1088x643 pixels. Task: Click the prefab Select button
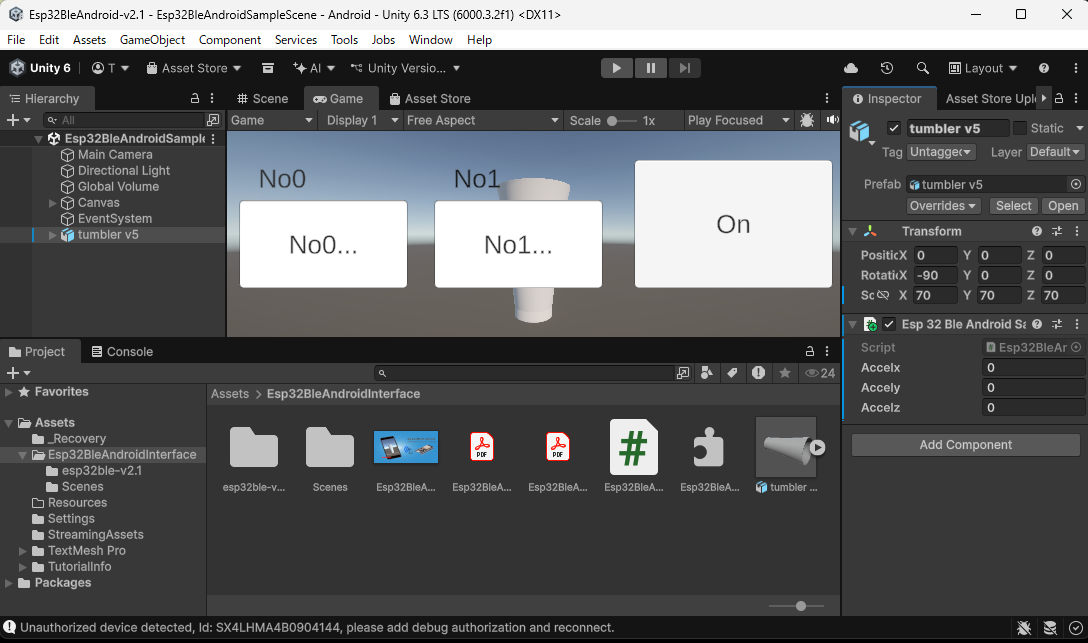pyautogui.click(x=1012, y=206)
